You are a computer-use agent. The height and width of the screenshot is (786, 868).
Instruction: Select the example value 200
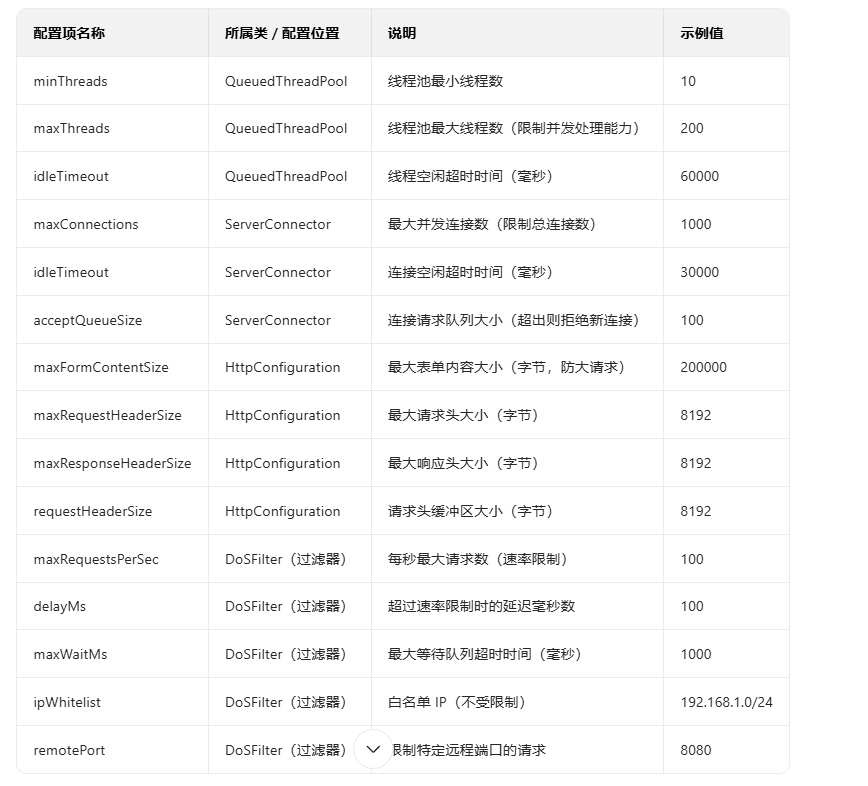(692, 128)
